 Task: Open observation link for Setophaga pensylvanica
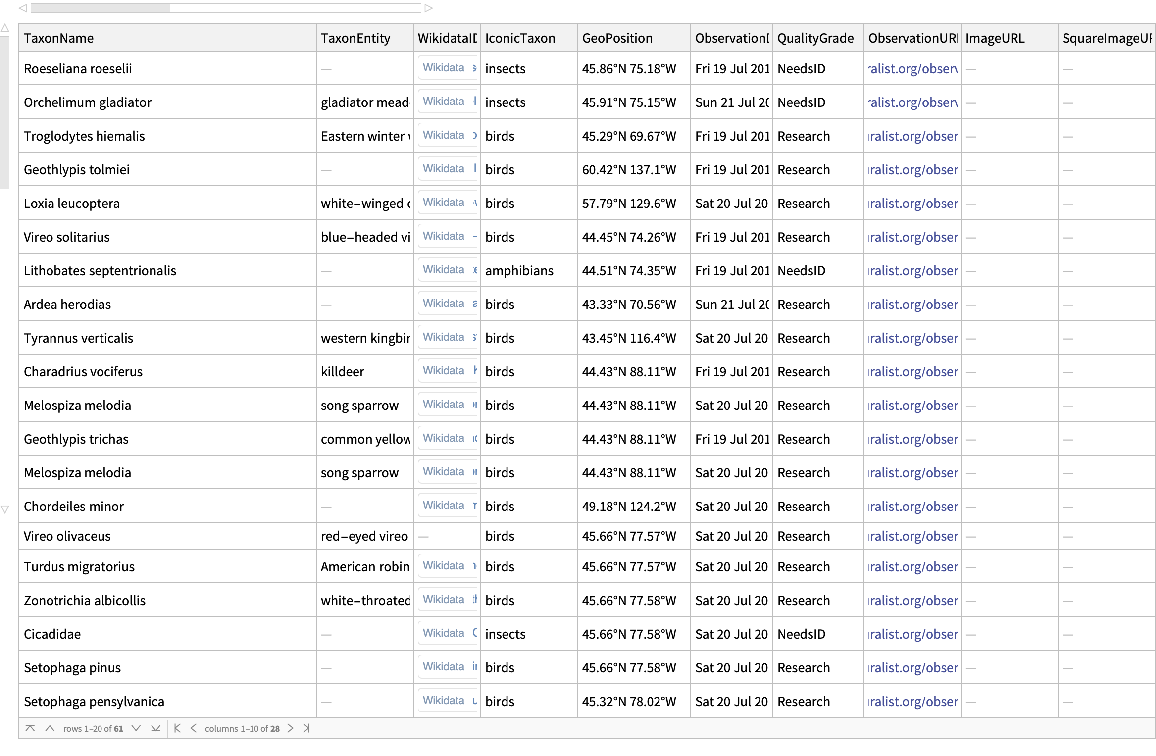[913, 702]
